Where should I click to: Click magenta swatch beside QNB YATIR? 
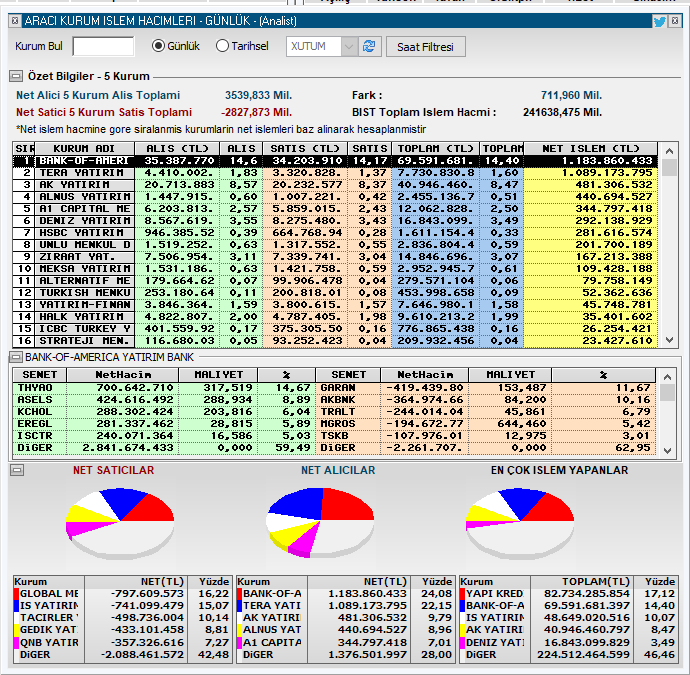point(16,642)
